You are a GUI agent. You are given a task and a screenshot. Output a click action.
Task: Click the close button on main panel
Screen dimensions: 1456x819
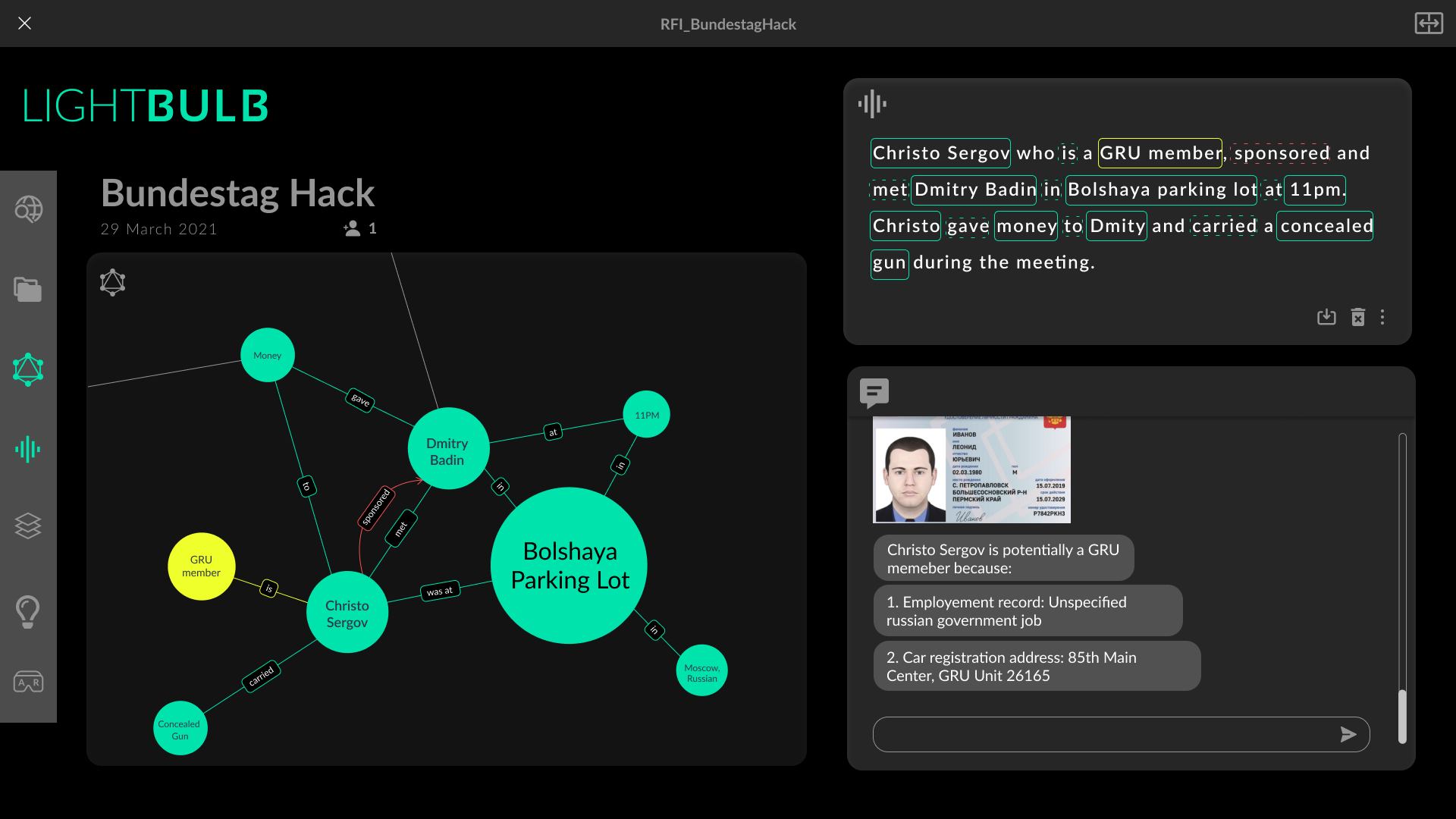[25, 23]
